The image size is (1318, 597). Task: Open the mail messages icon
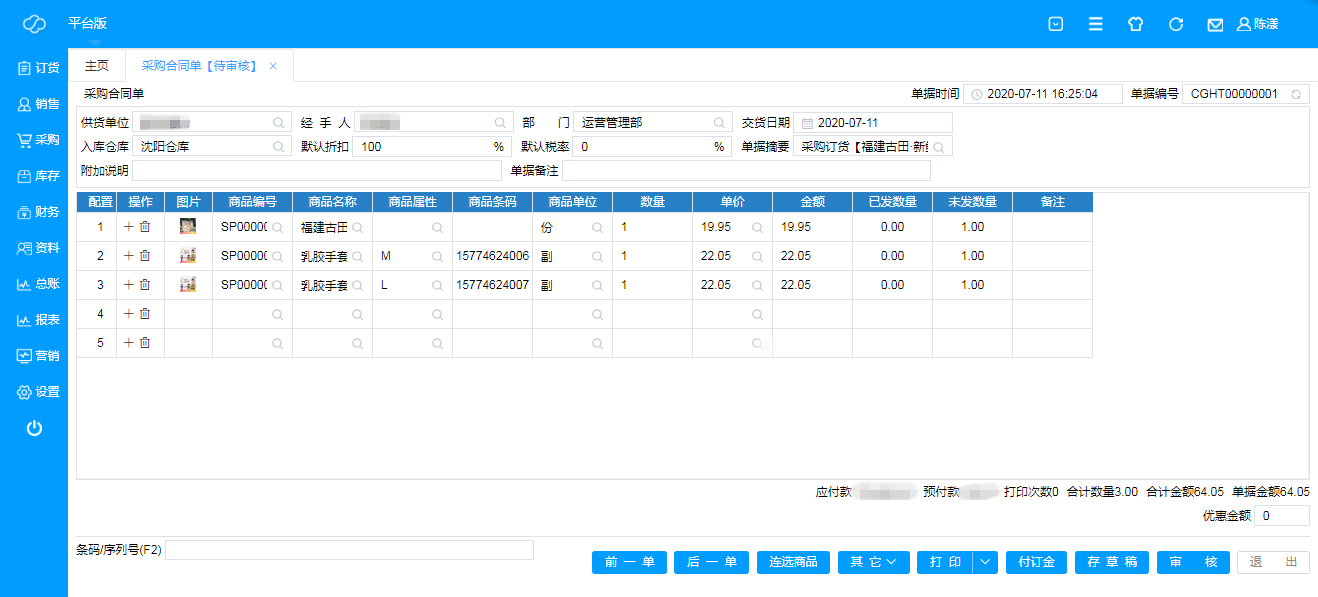coord(1215,24)
